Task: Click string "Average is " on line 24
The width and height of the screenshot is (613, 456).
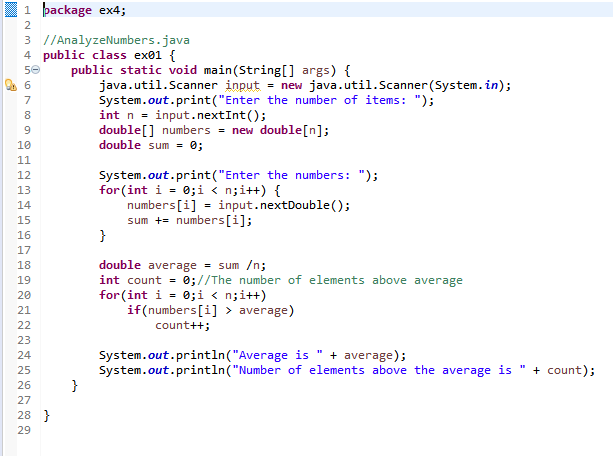Action: tap(278, 355)
